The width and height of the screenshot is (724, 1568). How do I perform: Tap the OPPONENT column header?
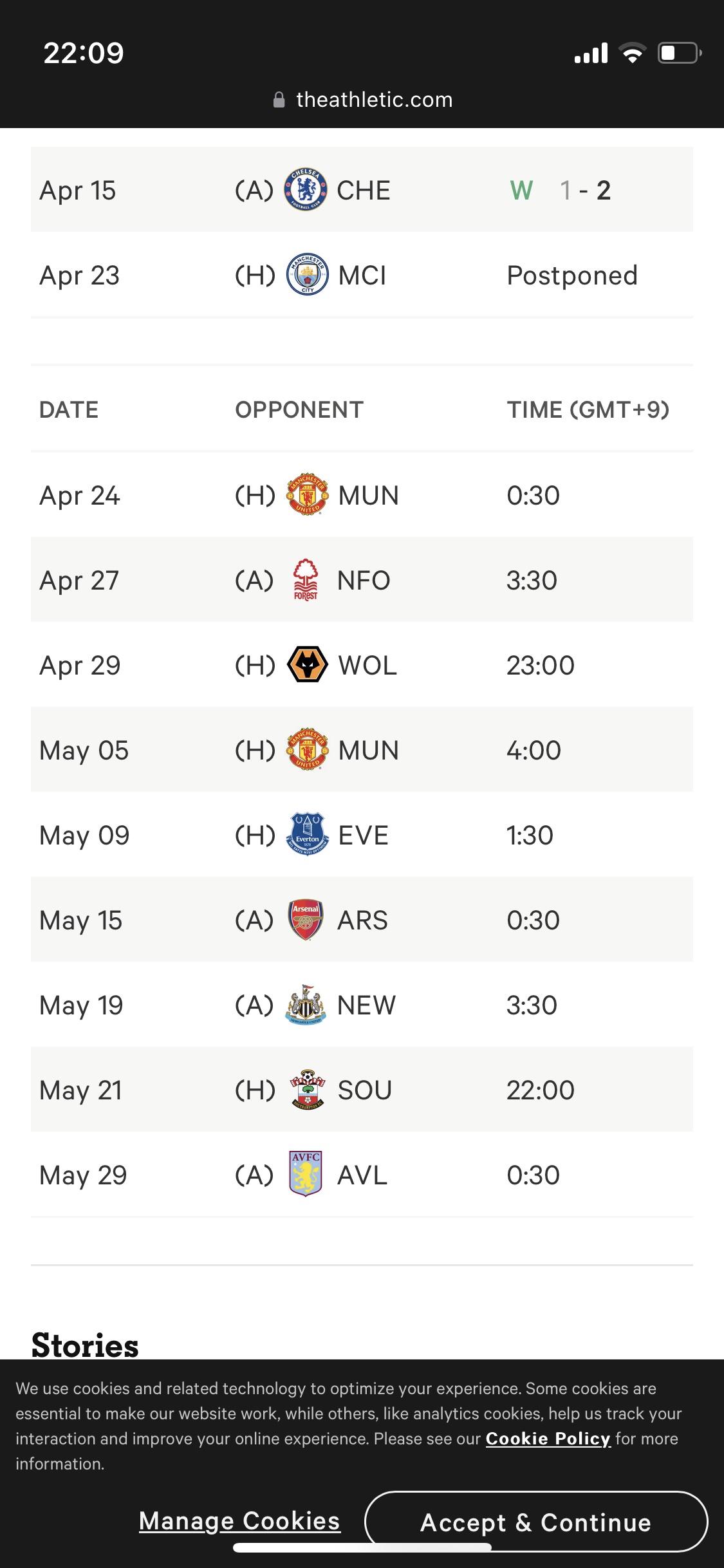(299, 410)
